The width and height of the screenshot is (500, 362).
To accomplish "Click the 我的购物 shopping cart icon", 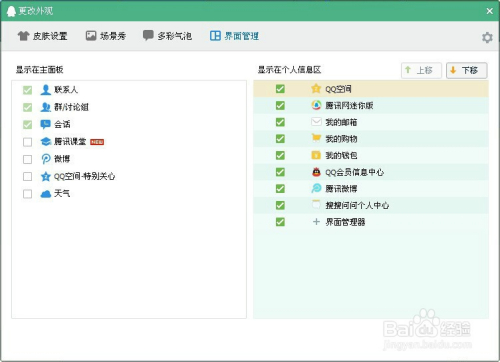I will pyautogui.click(x=316, y=138).
